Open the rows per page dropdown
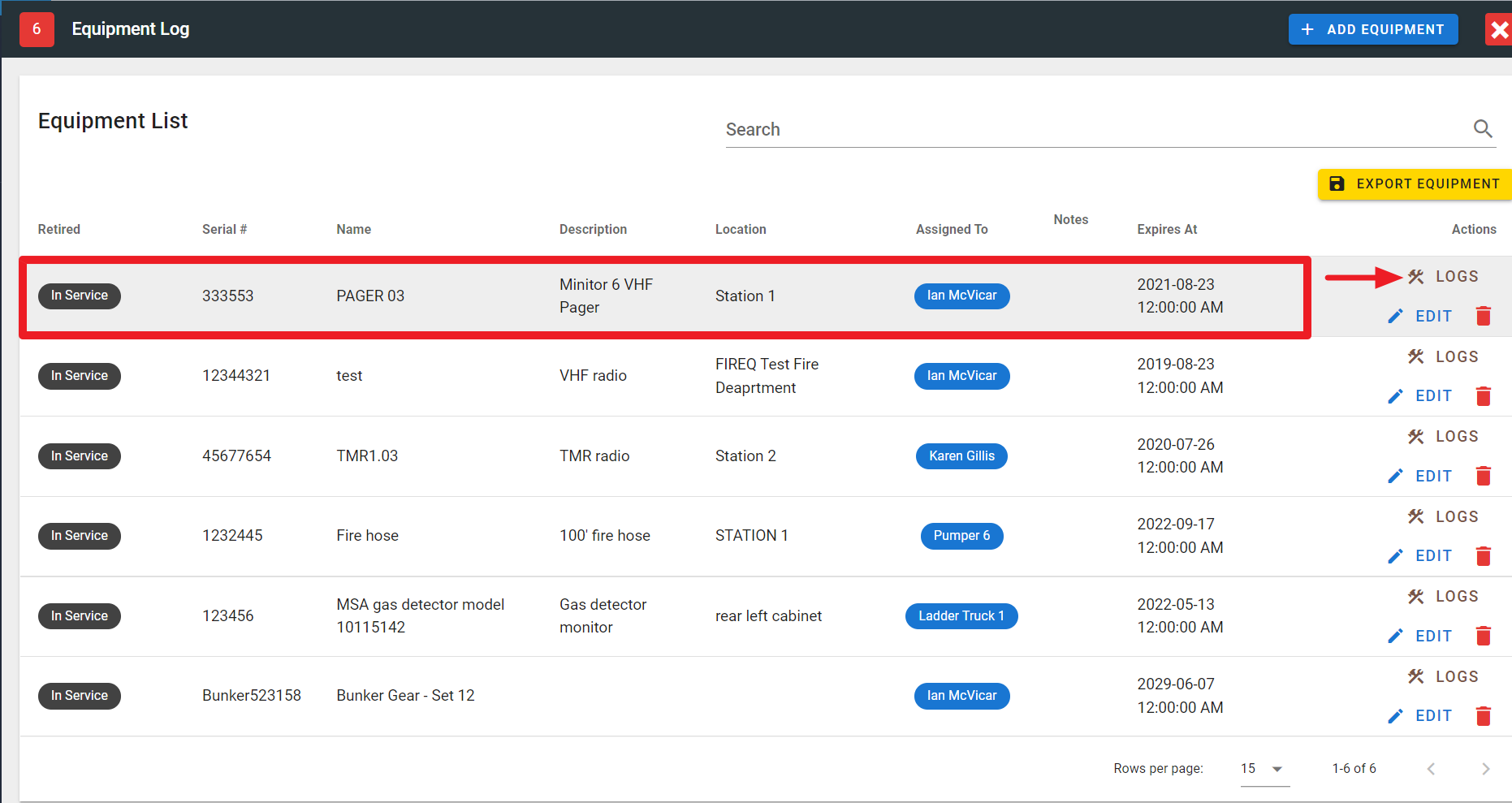The height and width of the screenshot is (803, 1512). [1264, 769]
